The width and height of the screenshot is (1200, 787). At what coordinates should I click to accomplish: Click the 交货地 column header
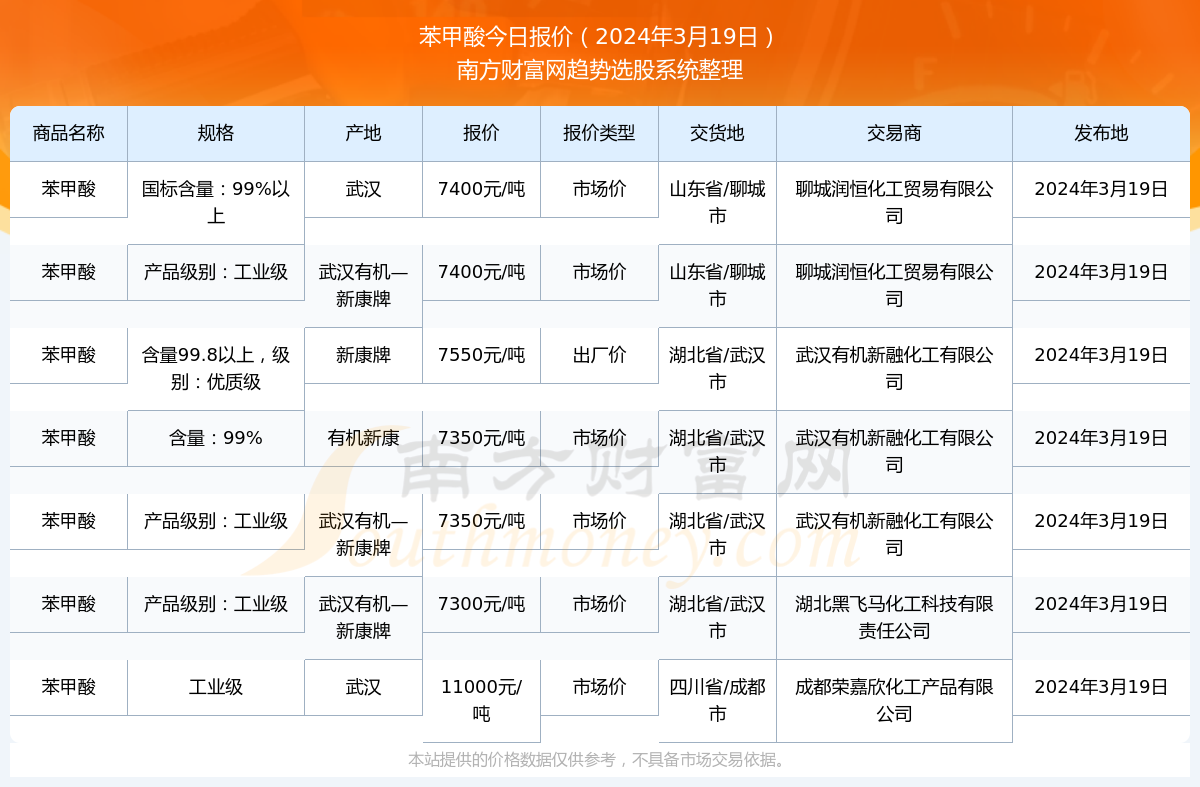[718, 133]
